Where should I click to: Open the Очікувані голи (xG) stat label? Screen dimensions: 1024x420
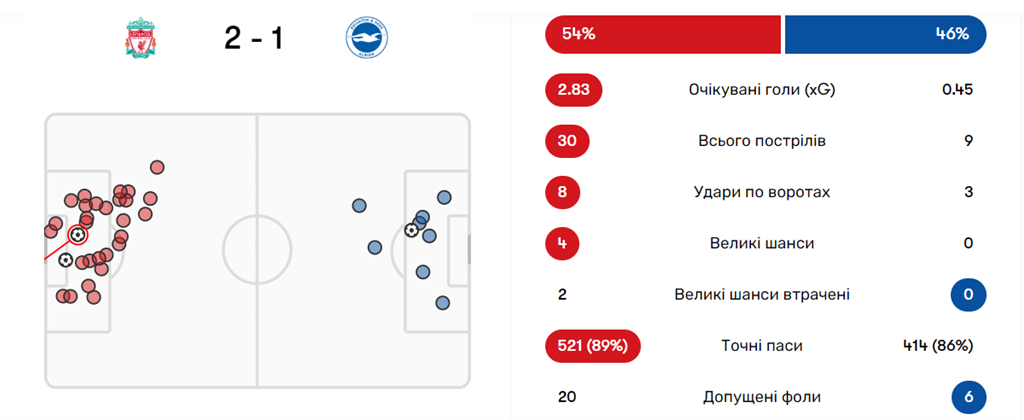(x=761, y=90)
